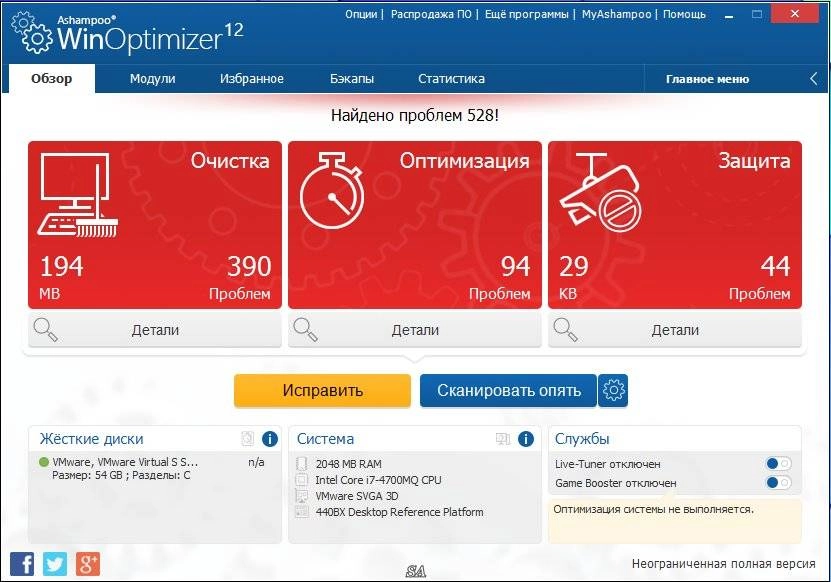
Task: Click the n/a value for VMware disk
Action: (x=257, y=462)
